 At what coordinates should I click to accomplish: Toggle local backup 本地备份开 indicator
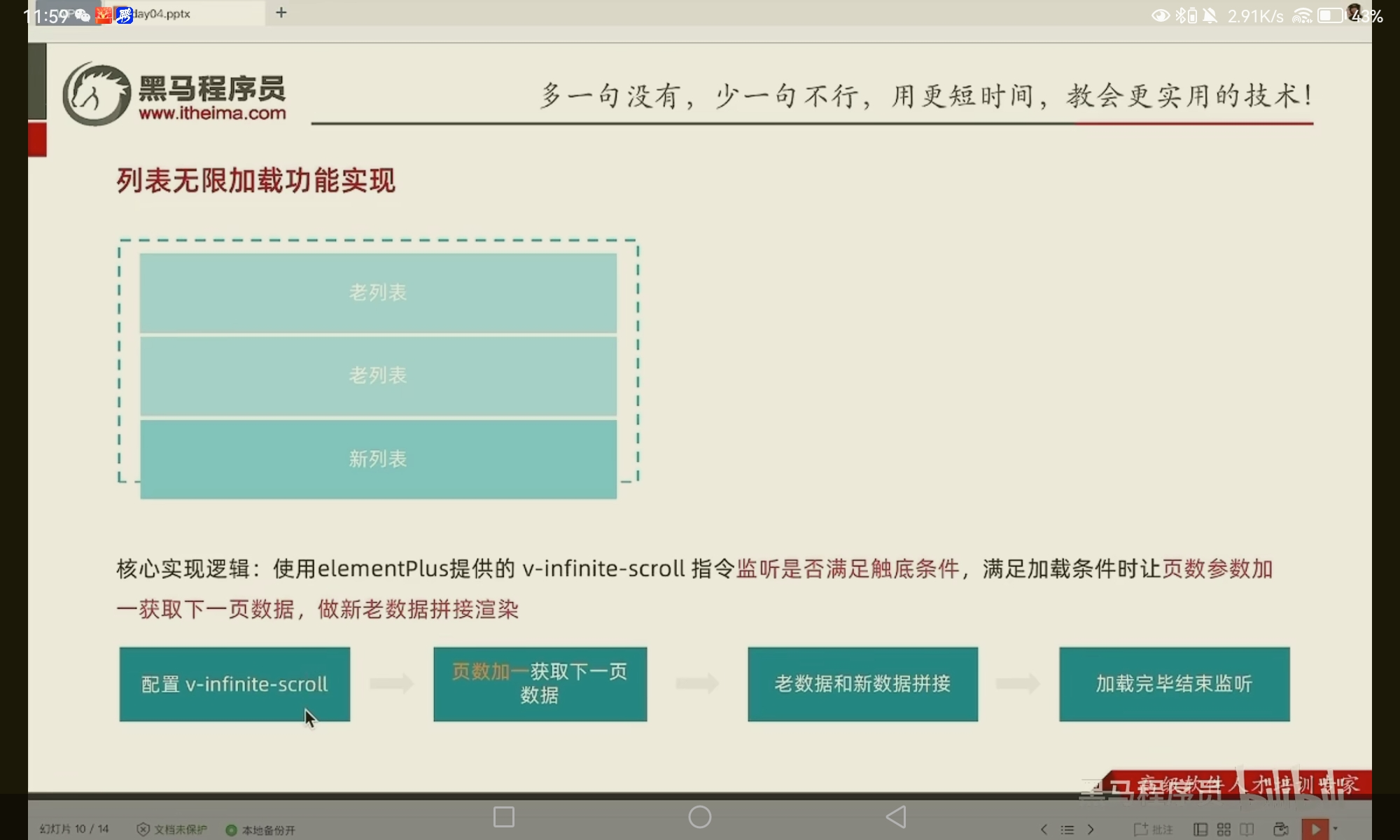pyautogui.click(x=260, y=830)
